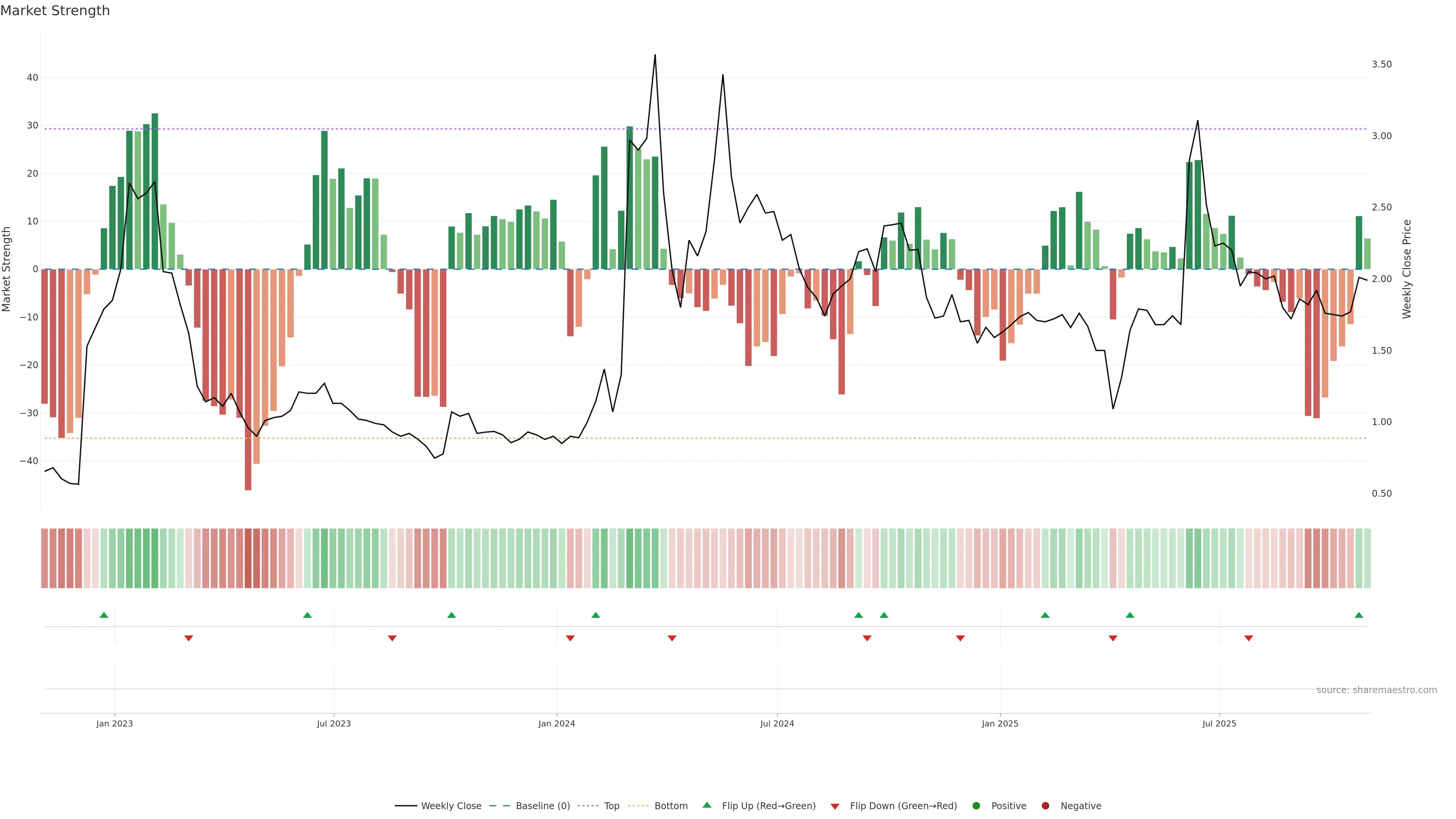
Task: Click the Weekly Close Price axis title
Action: (1407, 269)
